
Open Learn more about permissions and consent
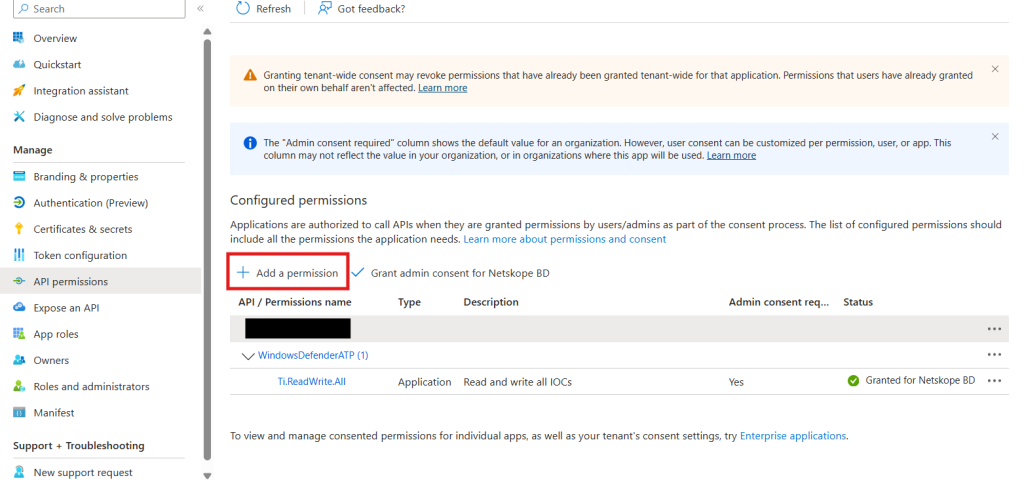[565, 239]
